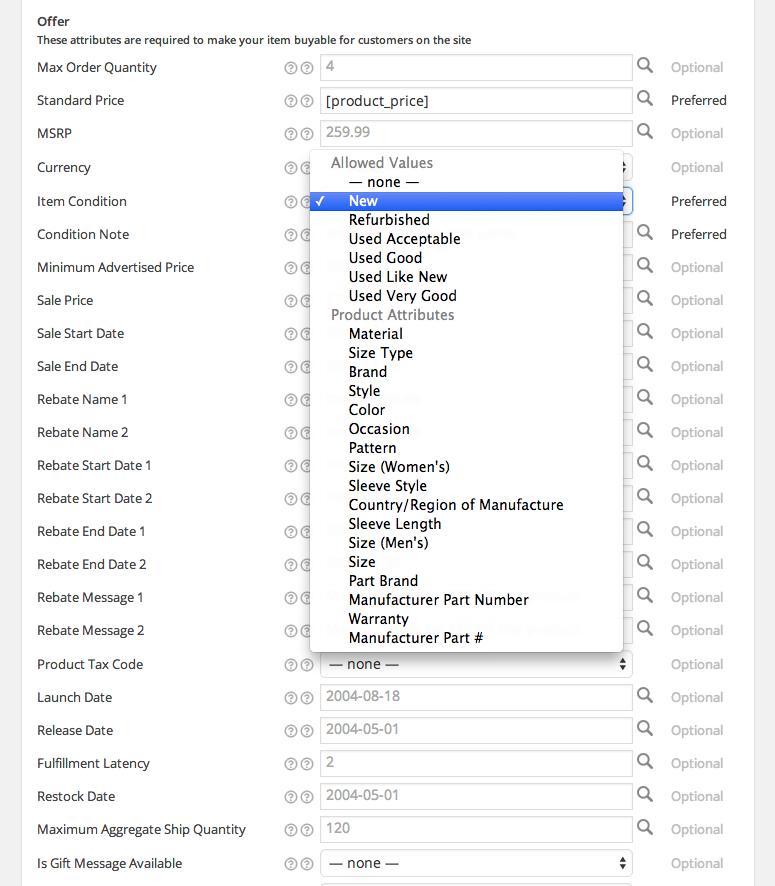Select Size (Men's) attribute
The image size is (775, 886).
[466, 542]
